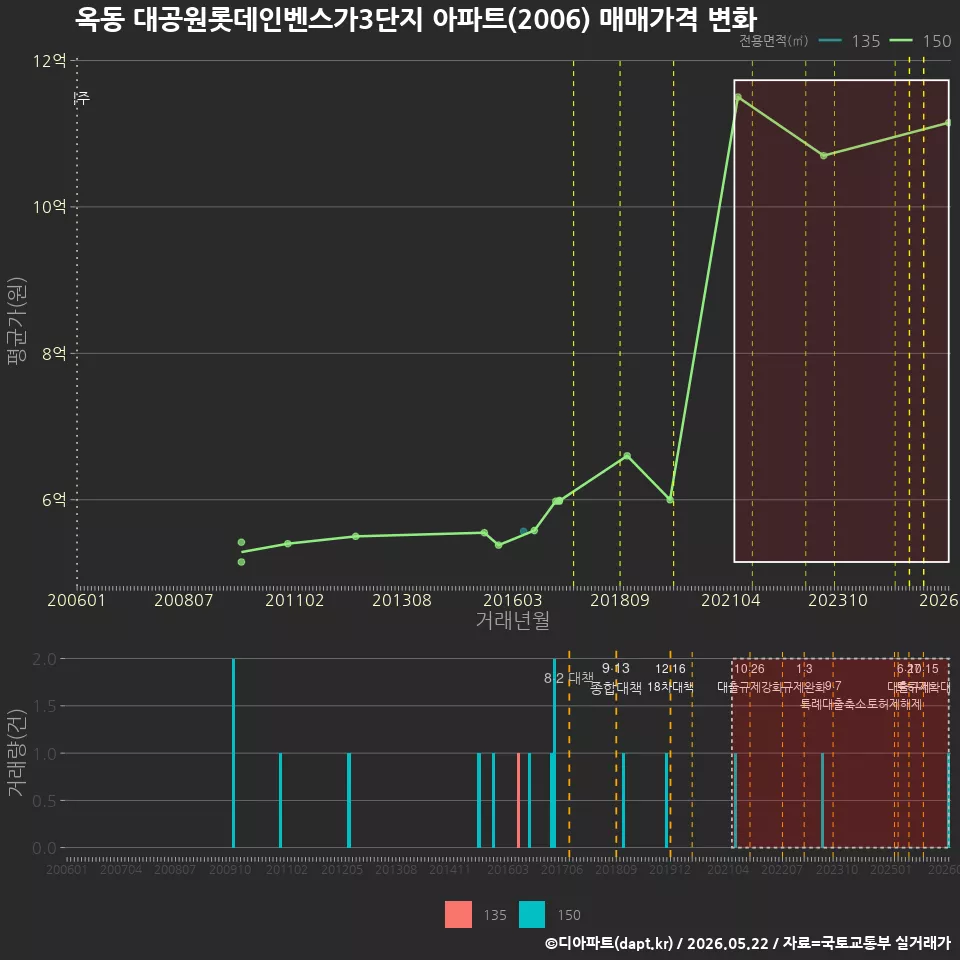
Task: Click the last price point at the right edge
Action: click(x=948, y=122)
